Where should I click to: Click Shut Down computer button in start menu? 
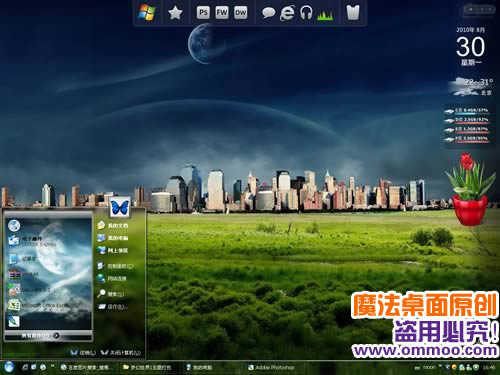coord(121,352)
